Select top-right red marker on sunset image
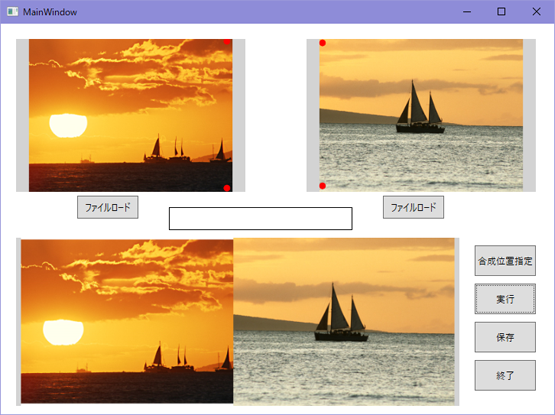 pos(227,41)
